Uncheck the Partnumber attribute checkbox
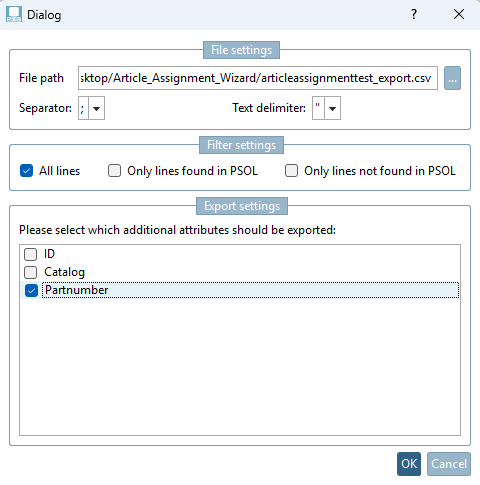 (x=31, y=290)
